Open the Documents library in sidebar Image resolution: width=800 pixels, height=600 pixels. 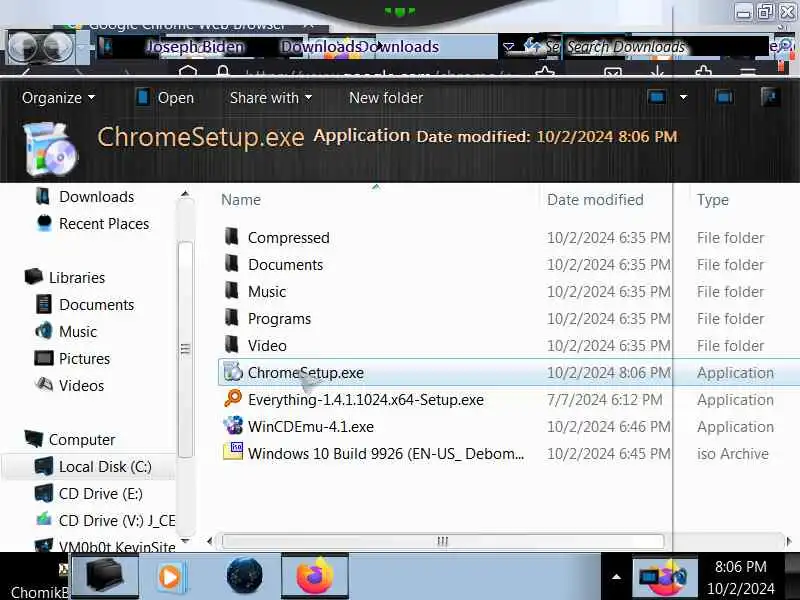pos(96,305)
